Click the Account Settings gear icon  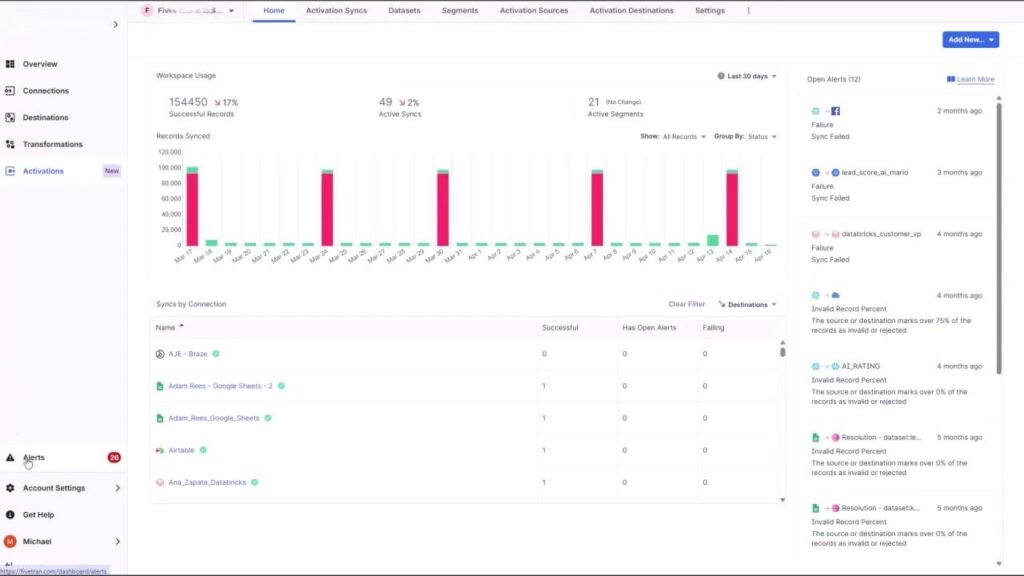click(x=10, y=488)
